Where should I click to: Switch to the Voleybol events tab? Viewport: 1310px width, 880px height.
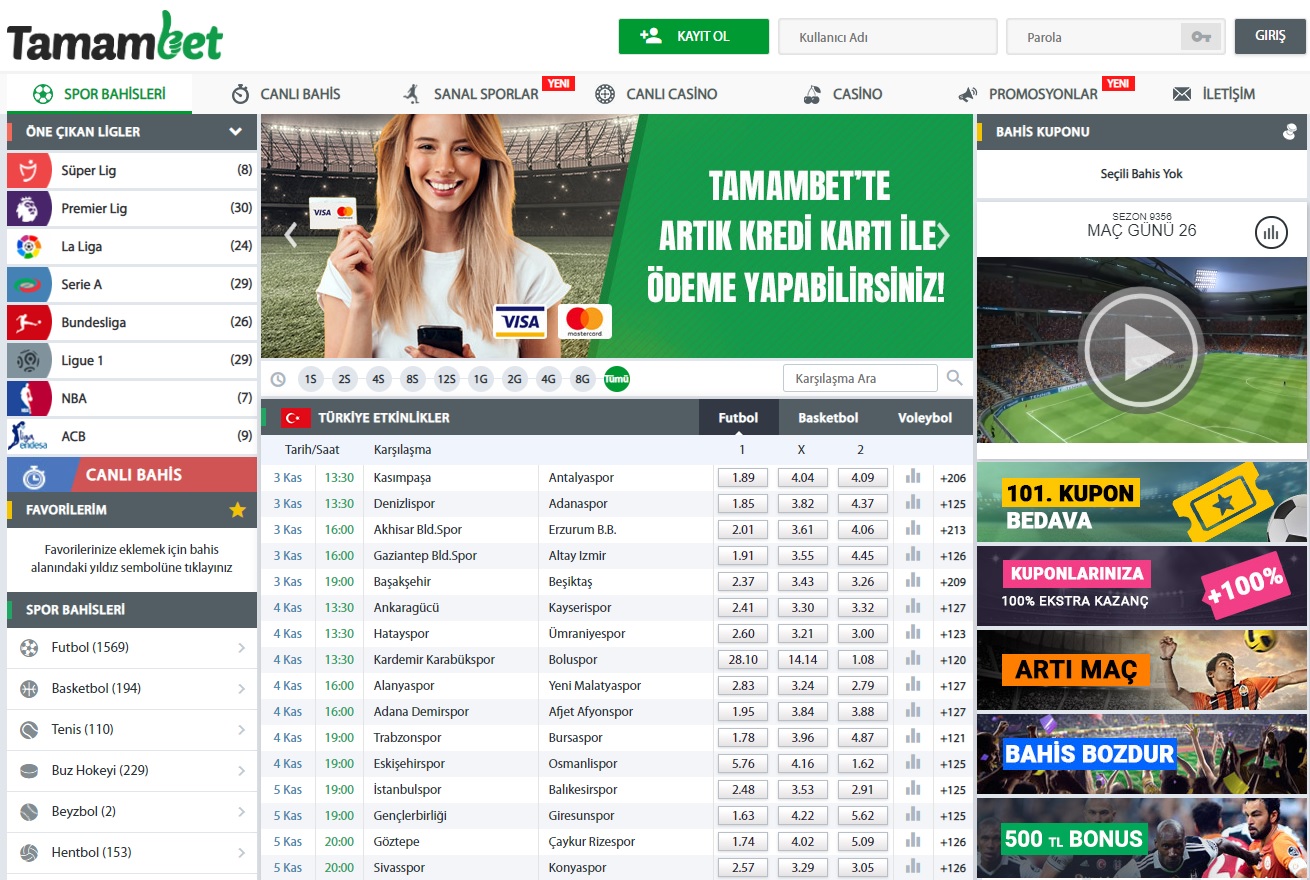tap(925, 418)
